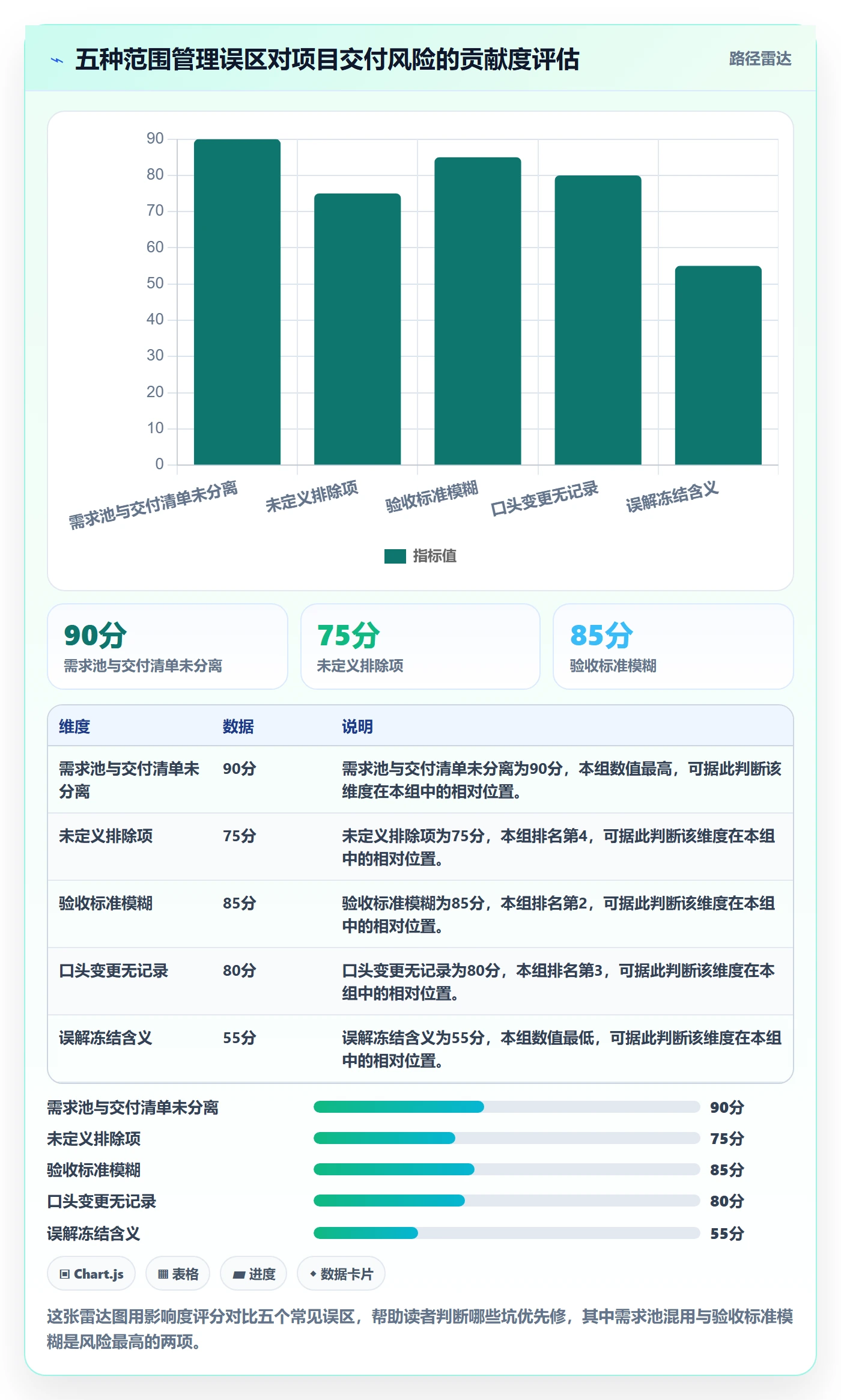Select table cell showing 80分
Screen dimensions: 841x1400
pos(240,970)
